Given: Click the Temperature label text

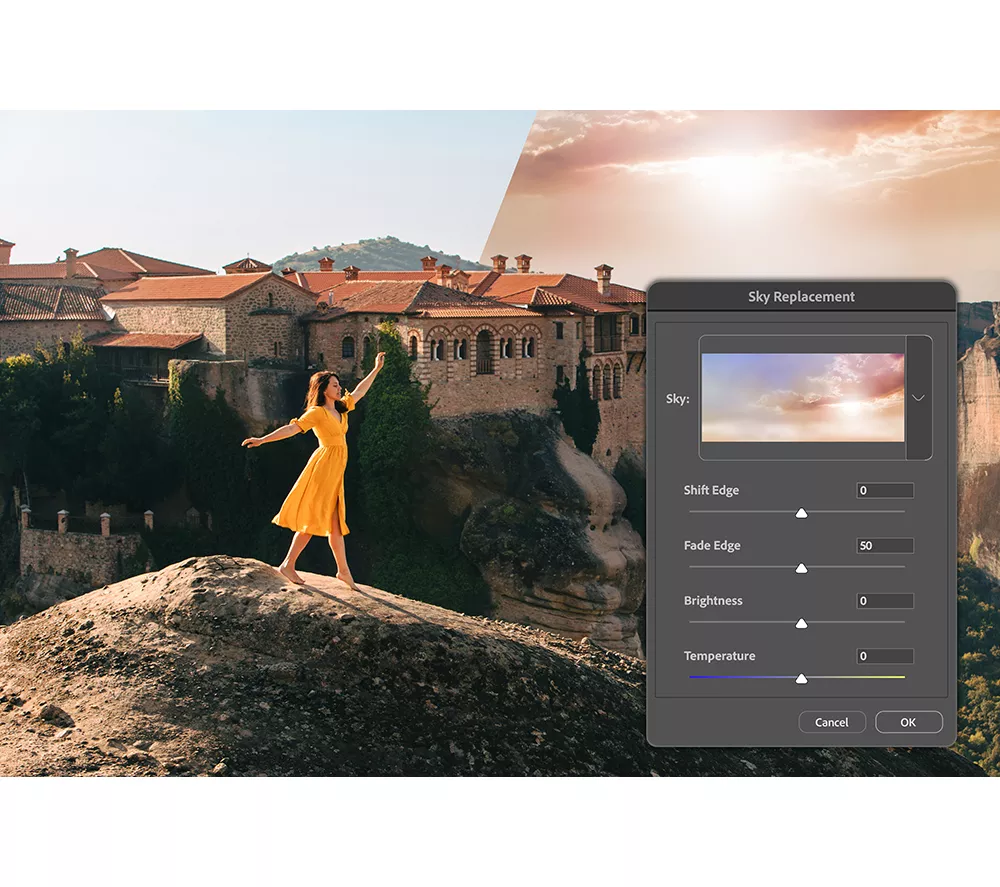Looking at the screenshot, I should click(x=719, y=655).
